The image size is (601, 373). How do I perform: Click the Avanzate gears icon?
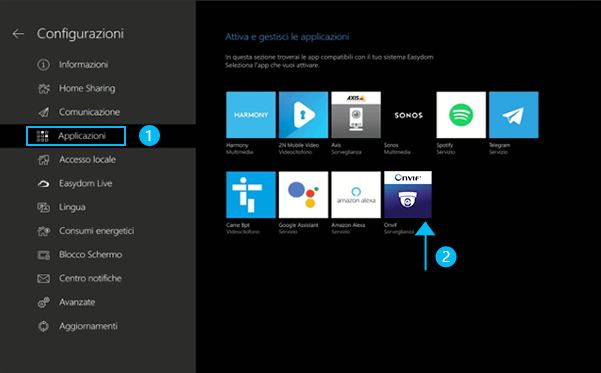[43, 302]
